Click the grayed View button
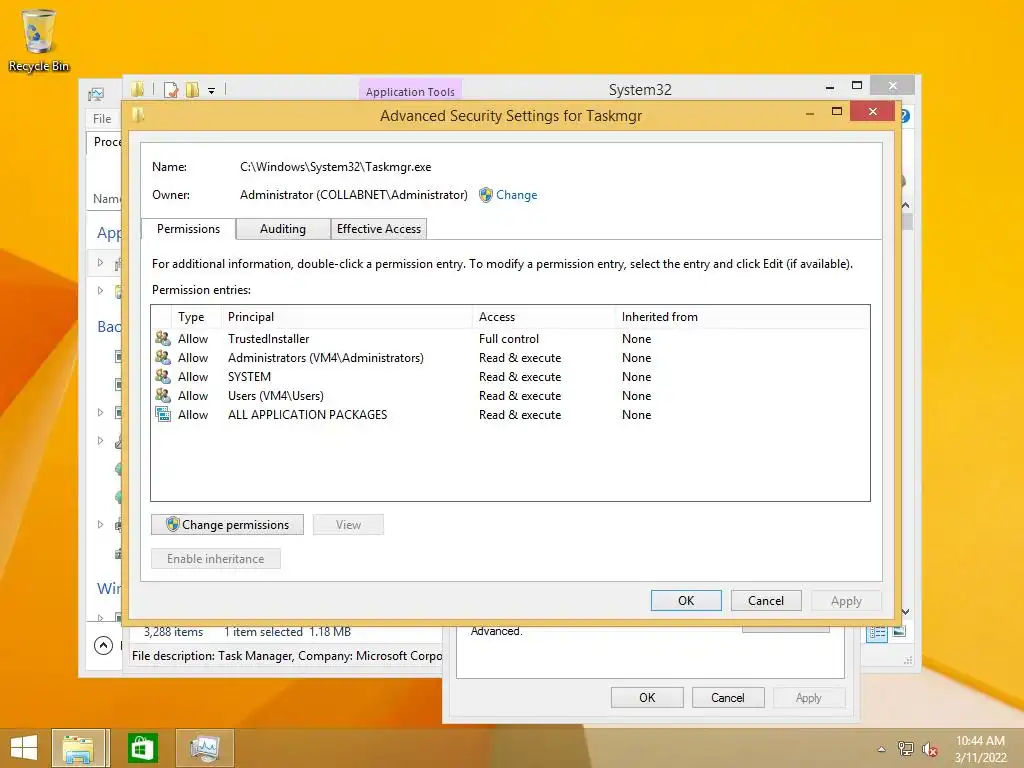 pos(348,524)
